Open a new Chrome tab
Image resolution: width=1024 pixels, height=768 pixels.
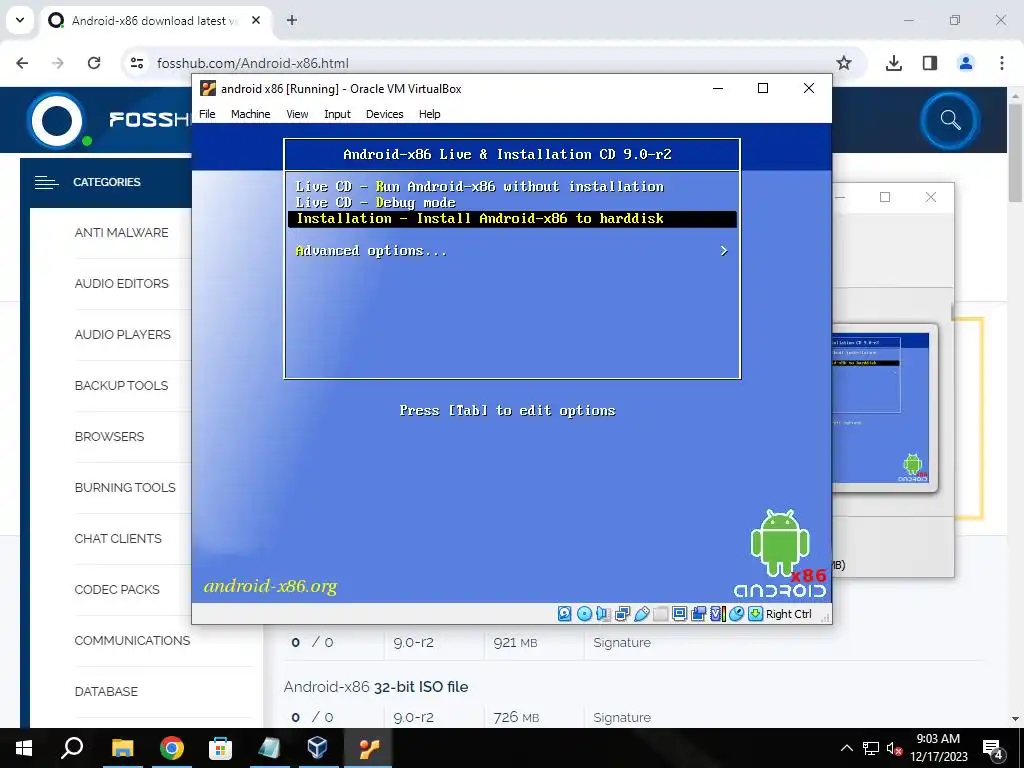[x=292, y=20]
